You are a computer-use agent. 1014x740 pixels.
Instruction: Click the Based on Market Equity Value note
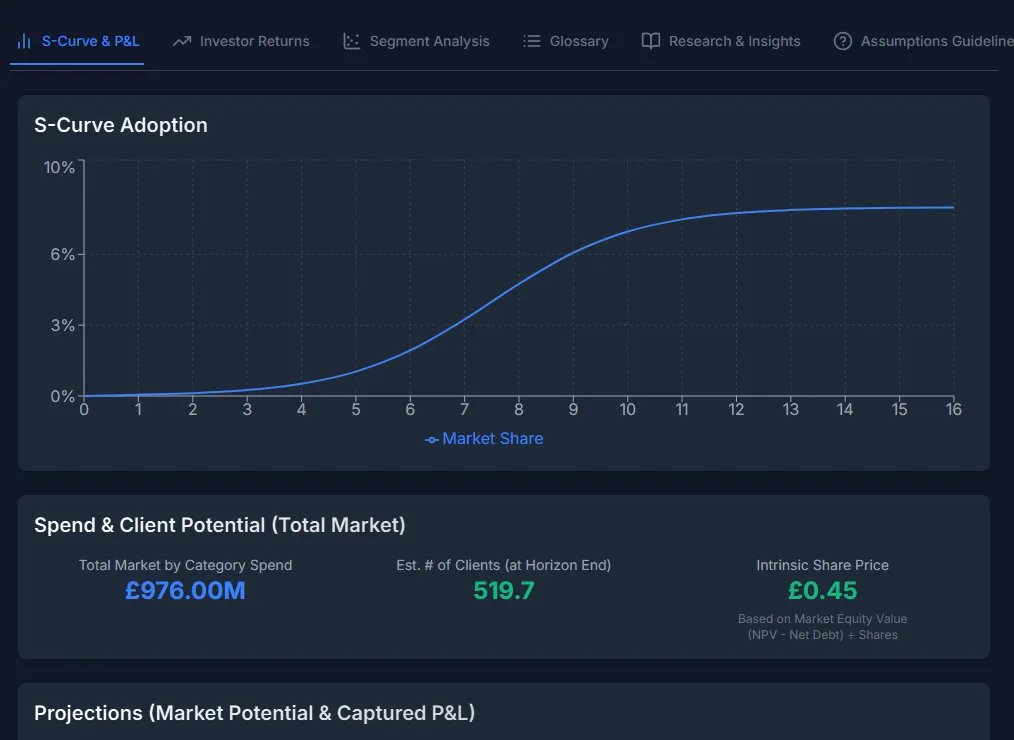tap(823, 627)
